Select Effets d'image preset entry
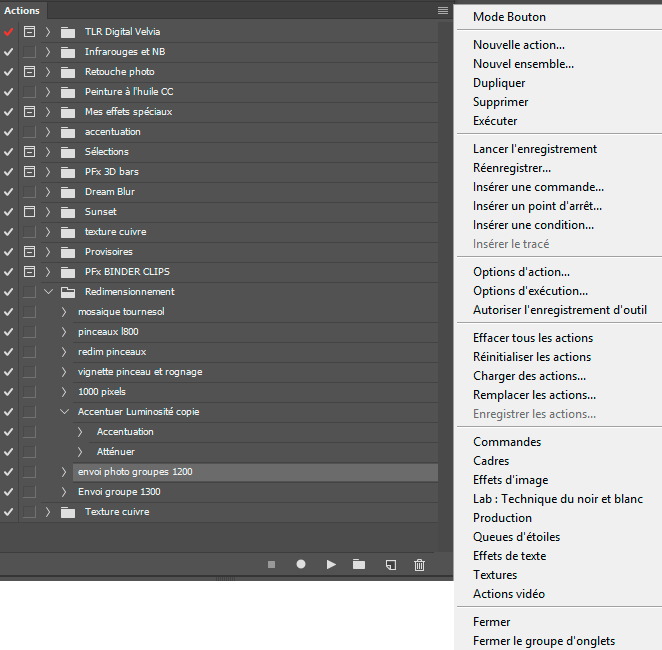Screen dimensions: 662x650 coord(510,480)
